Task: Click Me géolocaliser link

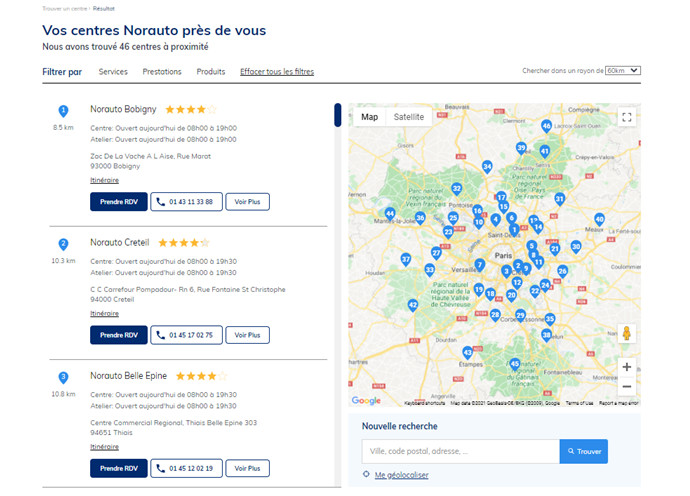Action: pos(401,475)
